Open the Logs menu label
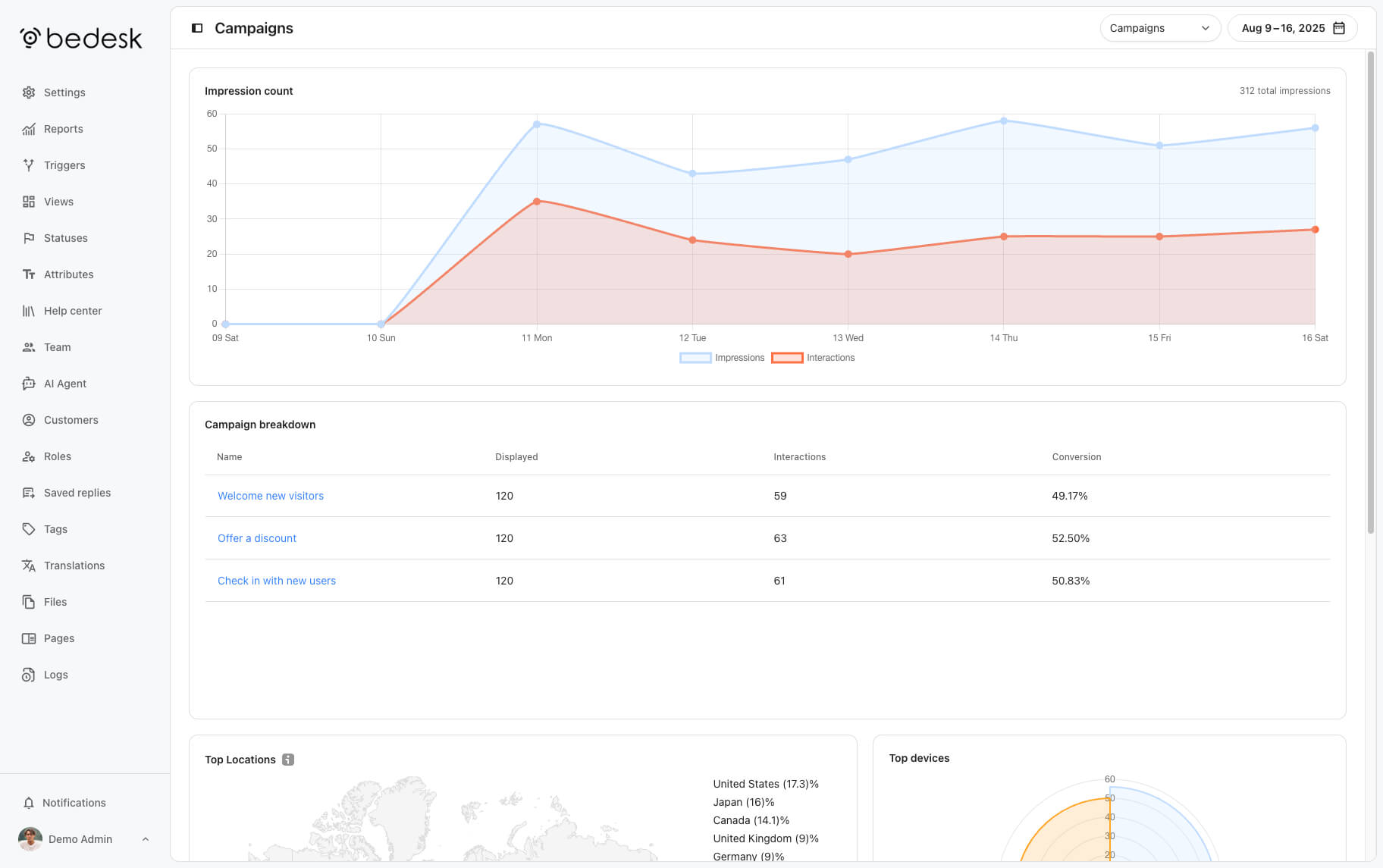 coord(56,675)
